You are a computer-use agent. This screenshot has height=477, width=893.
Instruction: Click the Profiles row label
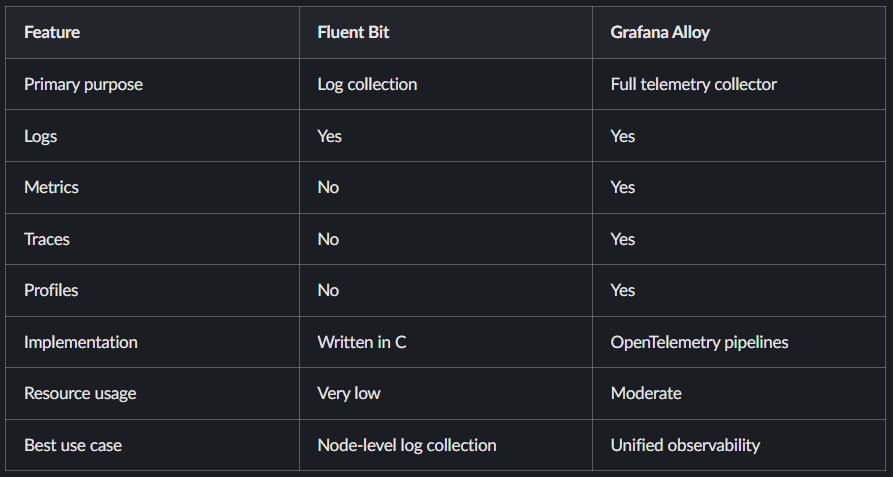(x=51, y=290)
